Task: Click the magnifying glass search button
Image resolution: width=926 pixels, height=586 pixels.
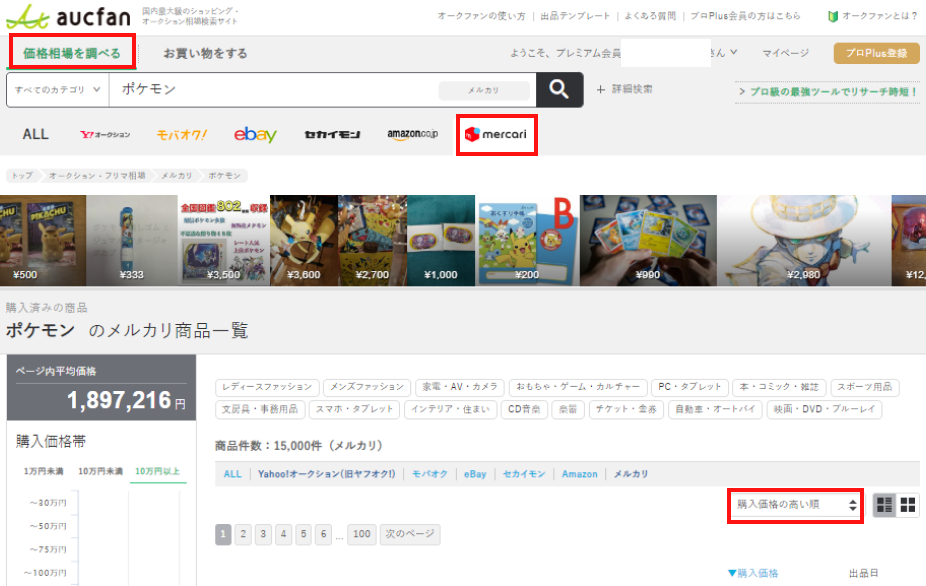Action: point(559,89)
